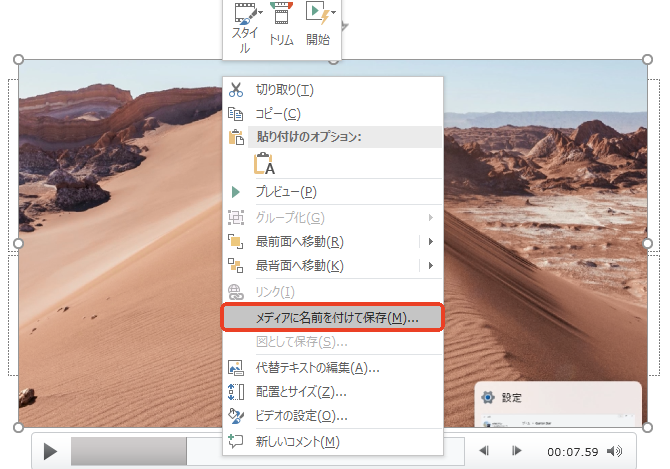Open ビデオの設定(O)... pane
The image size is (670, 469).
click(332, 416)
